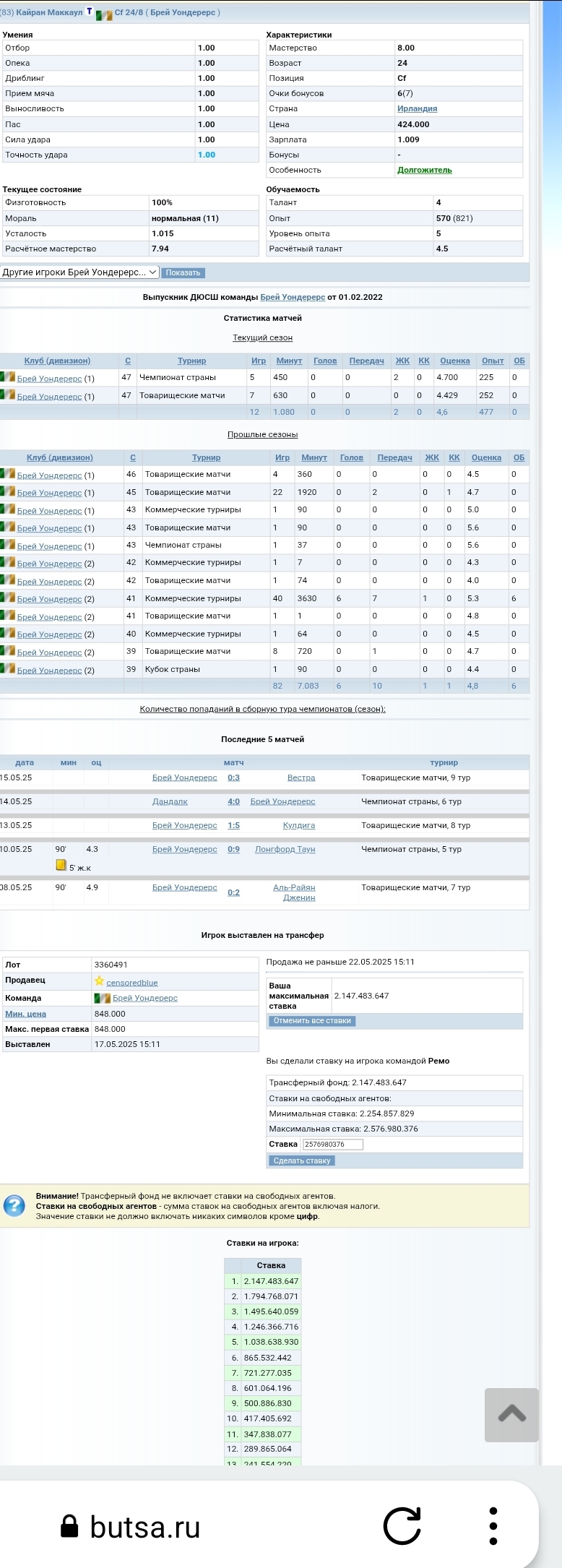This screenshot has height=1568, width=562.
Task: Click the star icon next to censoredblue
Action: tap(99, 981)
